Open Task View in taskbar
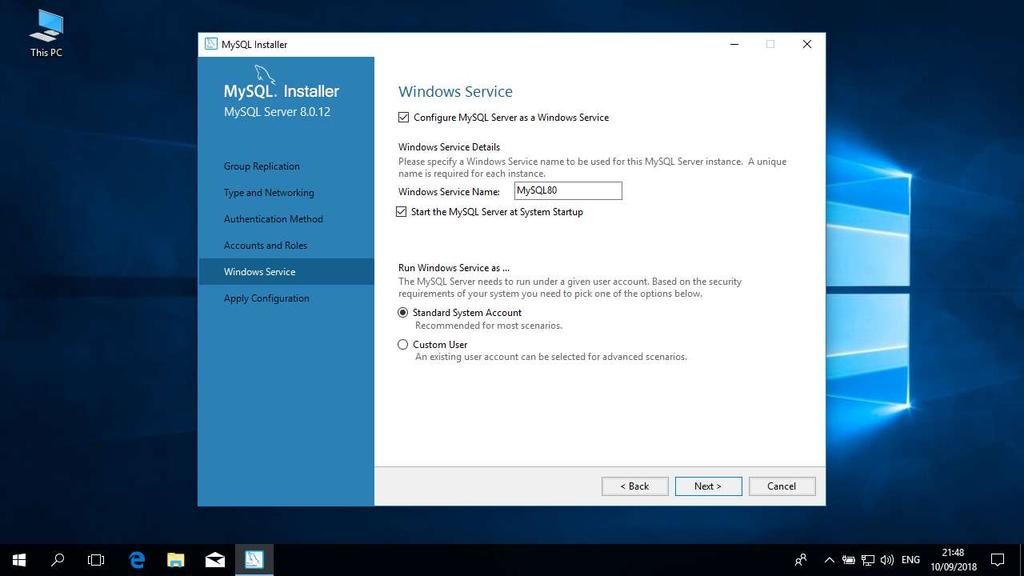 (x=96, y=560)
